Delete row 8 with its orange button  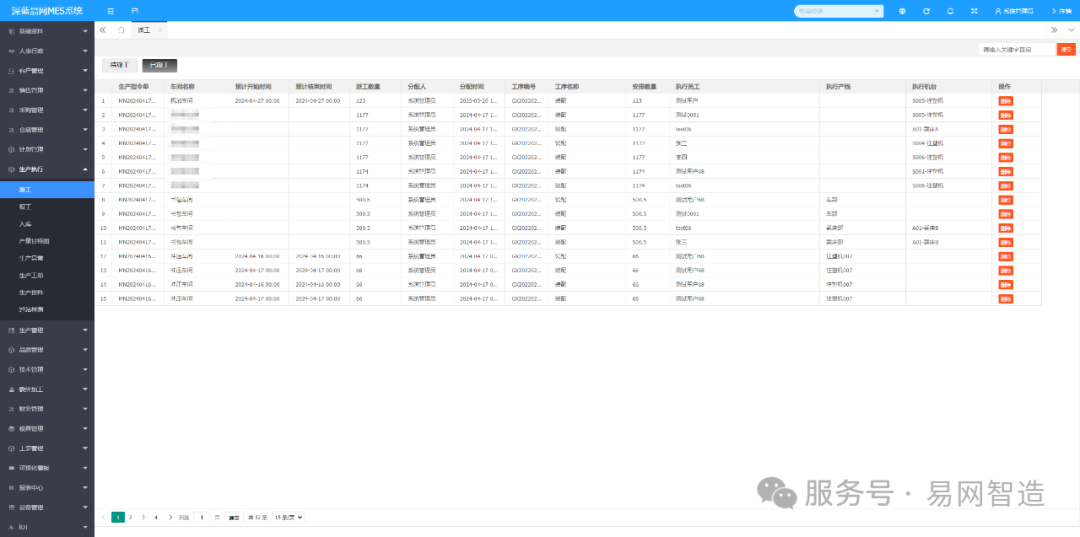pyautogui.click(x=1006, y=200)
